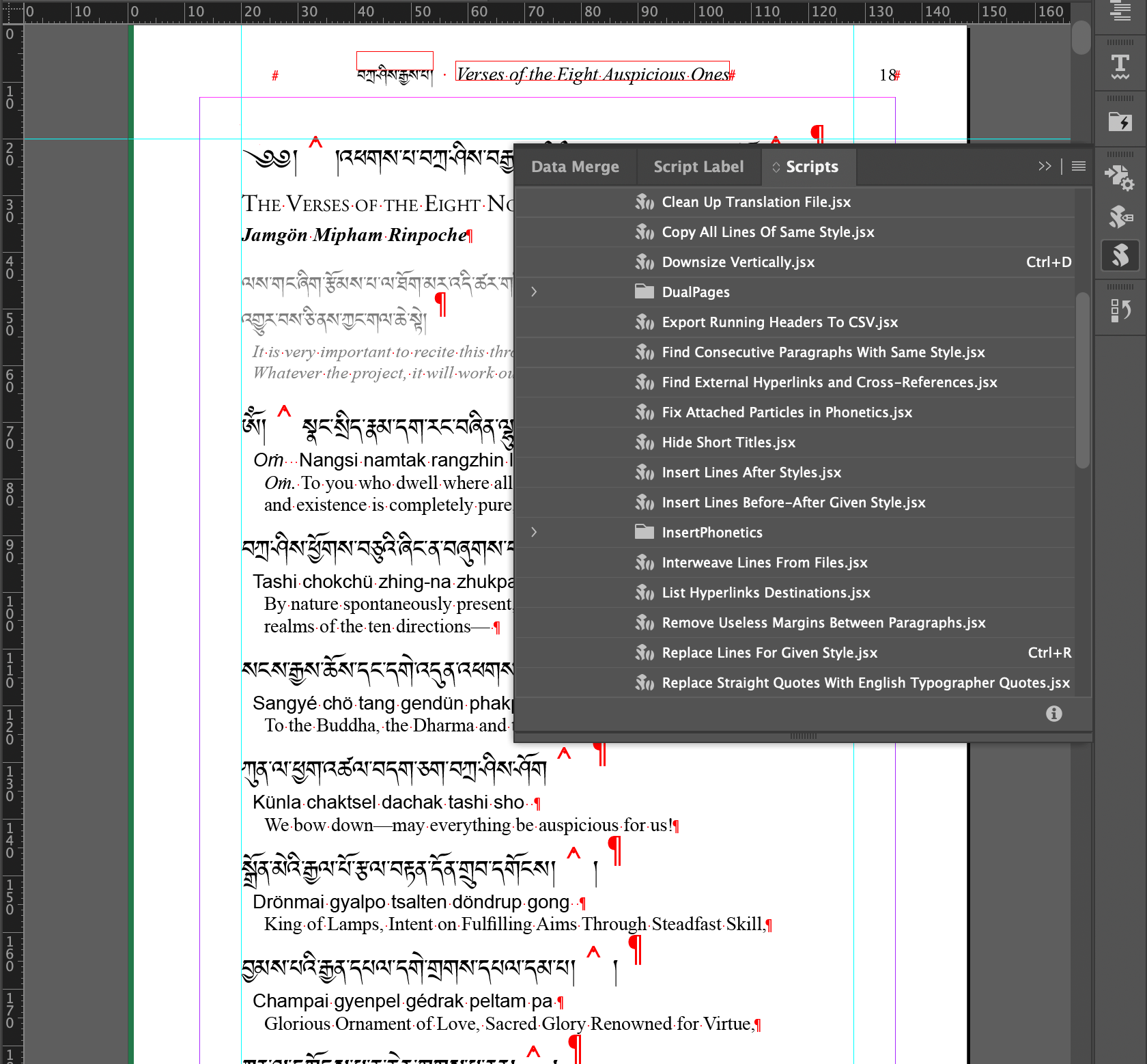Click the Scripts panel vertical scrollbar
The image size is (1147, 1064).
click(1082, 379)
